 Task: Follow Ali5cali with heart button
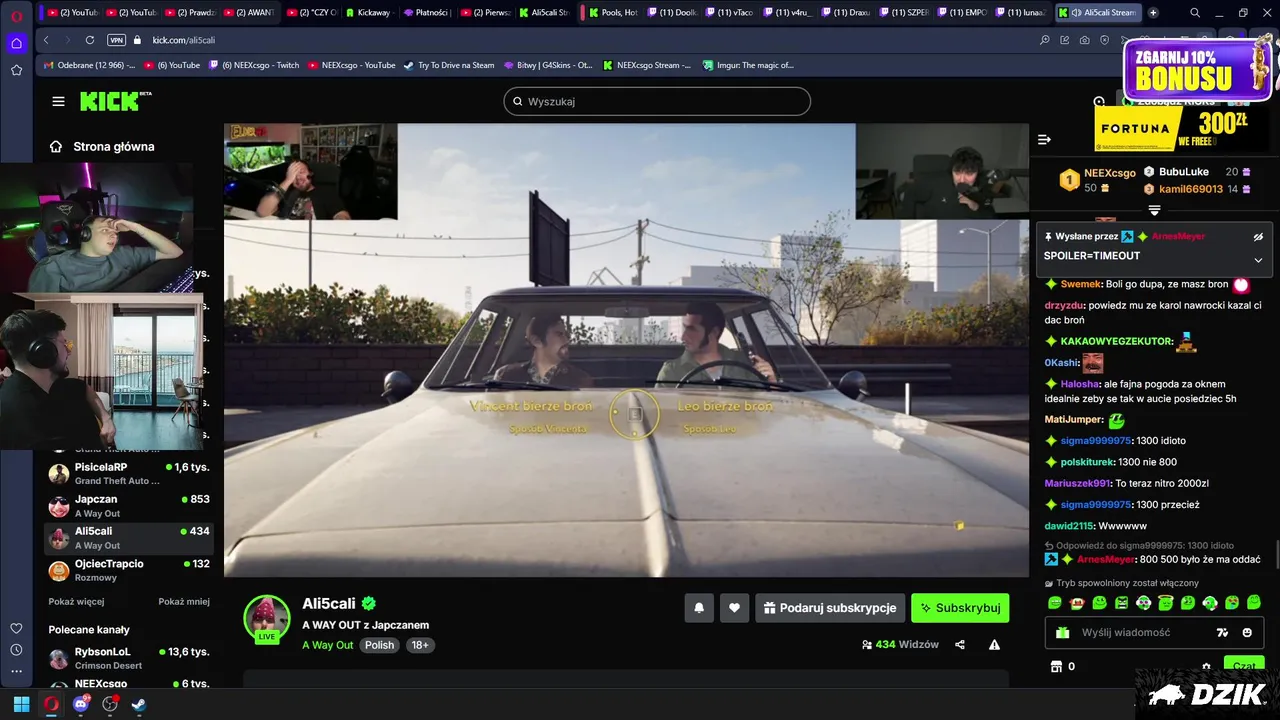click(x=734, y=607)
